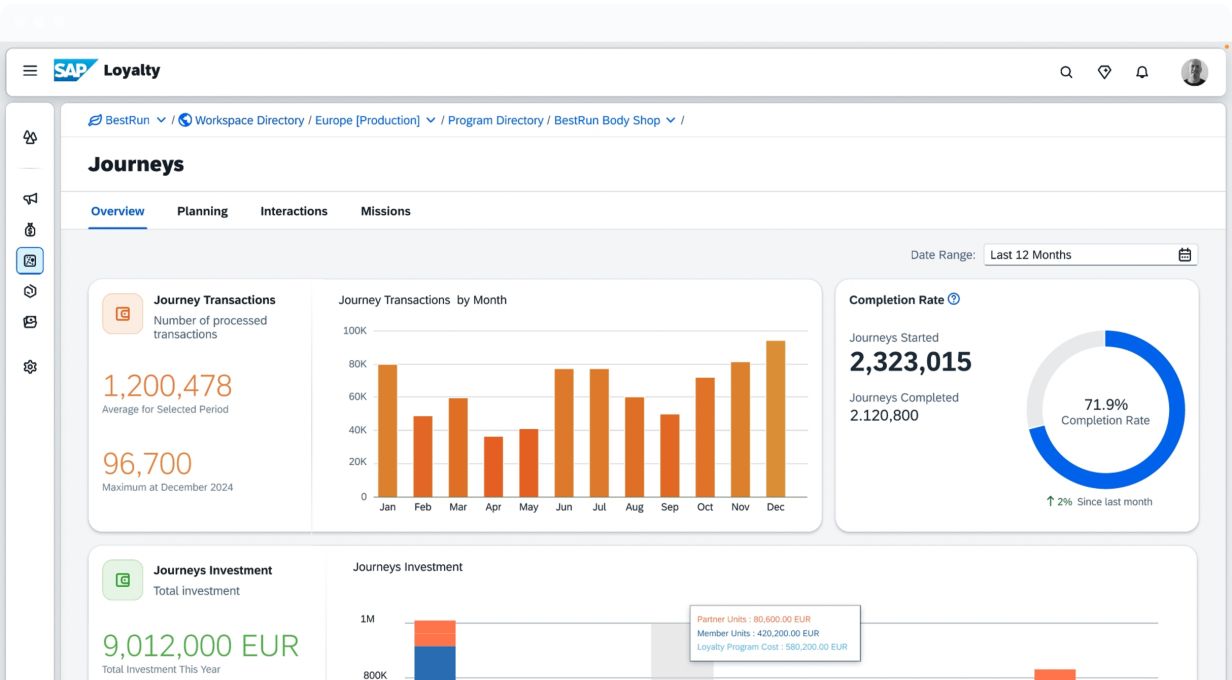Select the megaphone campaigns sidebar icon

point(30,199)
